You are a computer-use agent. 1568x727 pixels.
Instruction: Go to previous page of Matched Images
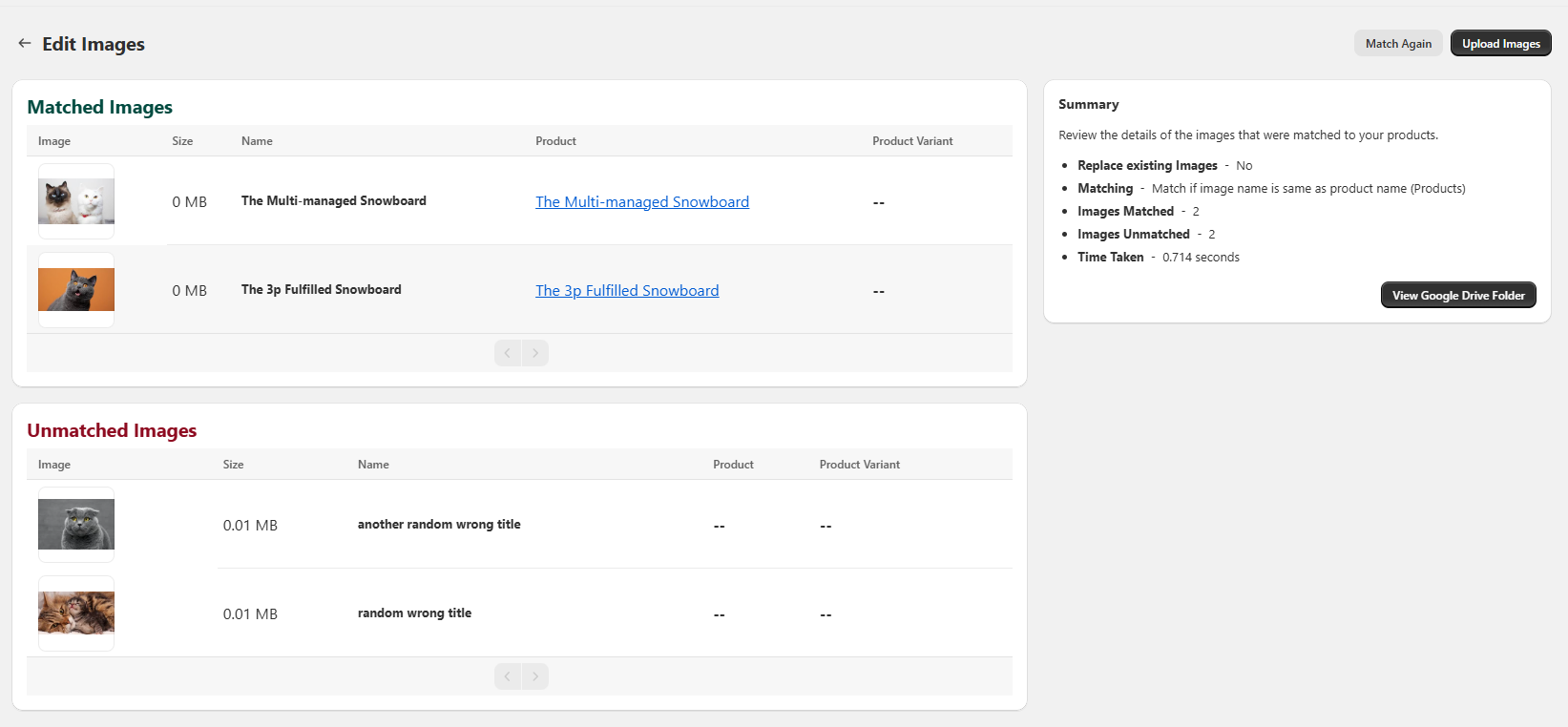click(508, 353)
